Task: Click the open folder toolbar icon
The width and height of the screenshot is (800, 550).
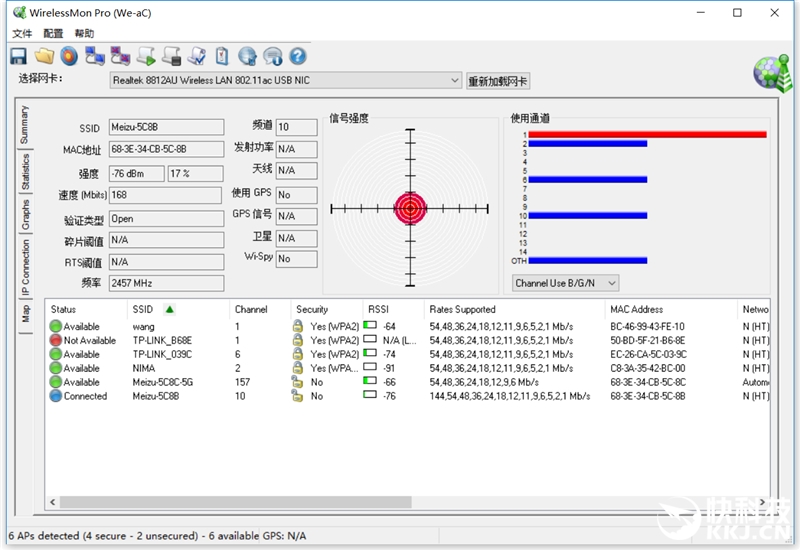Action: [x=44, y=56]
